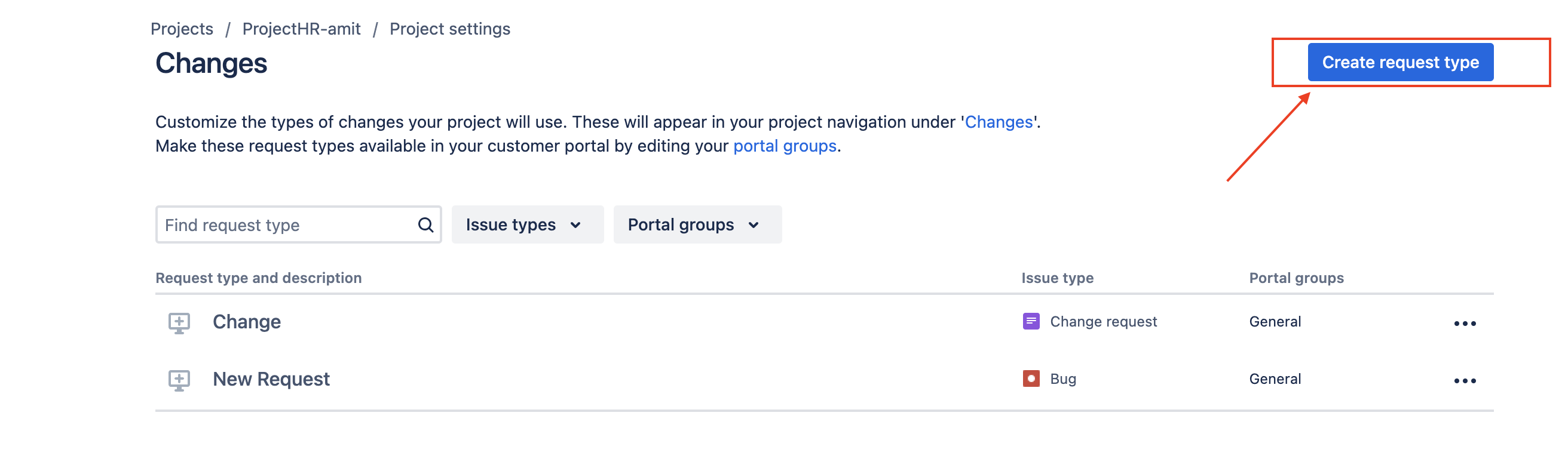Click the Portal groups column header

pyautogui.click(x=1296, y=278)
